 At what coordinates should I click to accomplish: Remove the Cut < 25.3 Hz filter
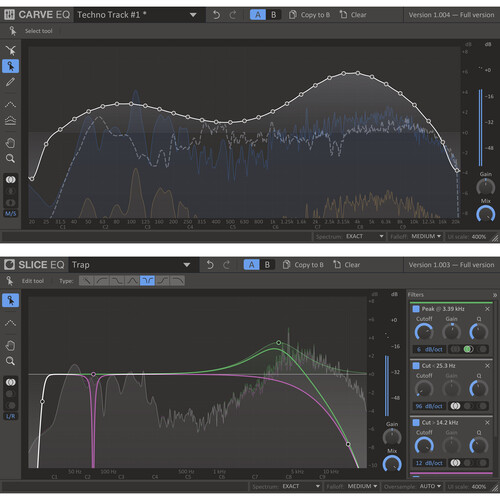click(487, 366)
